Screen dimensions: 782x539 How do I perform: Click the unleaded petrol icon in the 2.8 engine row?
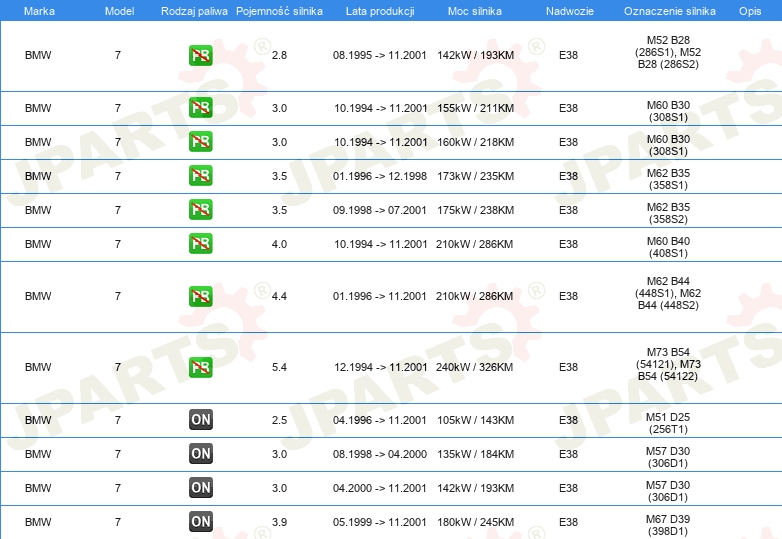(x=200, y=55)
